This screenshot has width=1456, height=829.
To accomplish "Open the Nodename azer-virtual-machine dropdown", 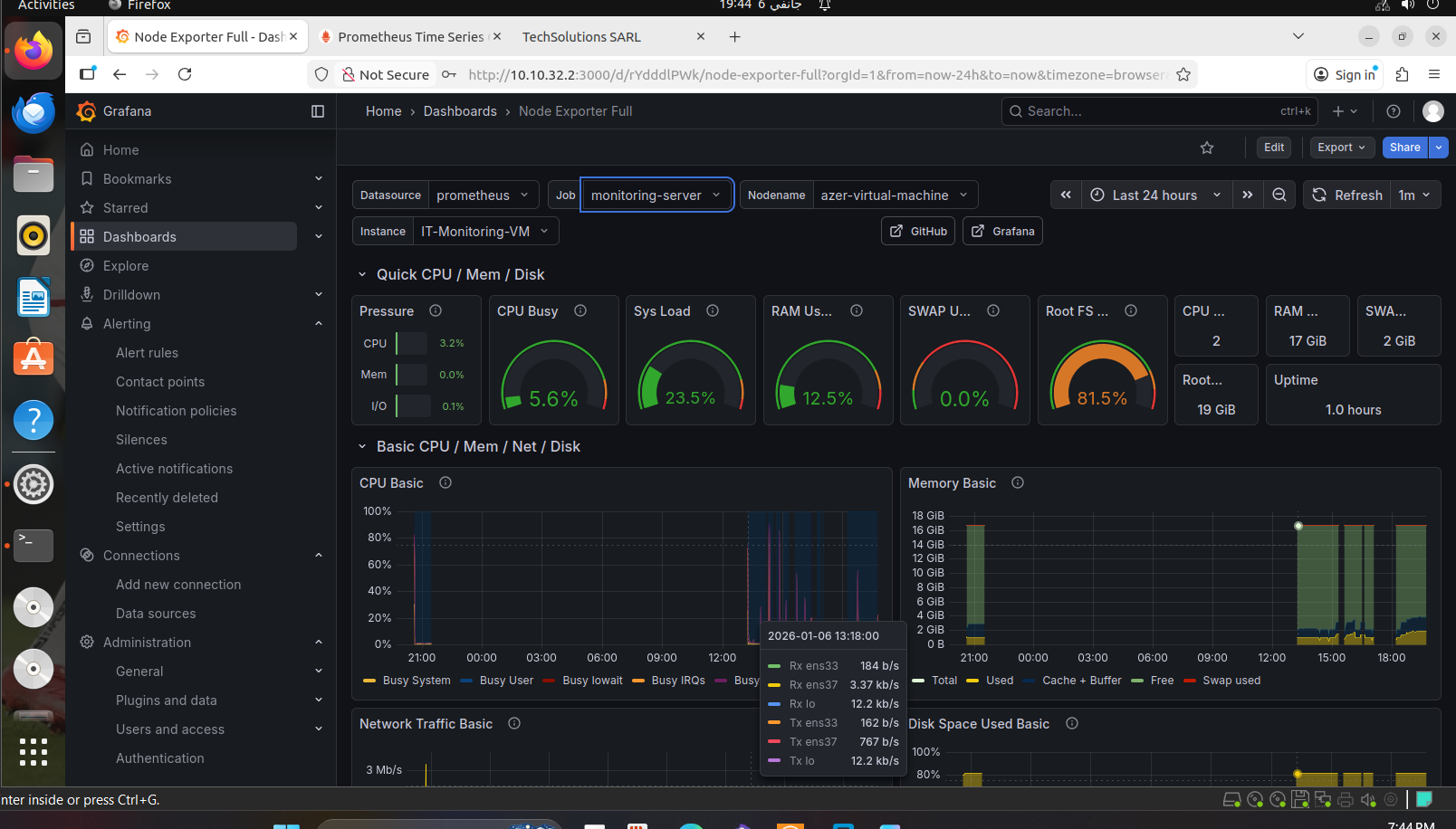I will click(x=895, y=195).
